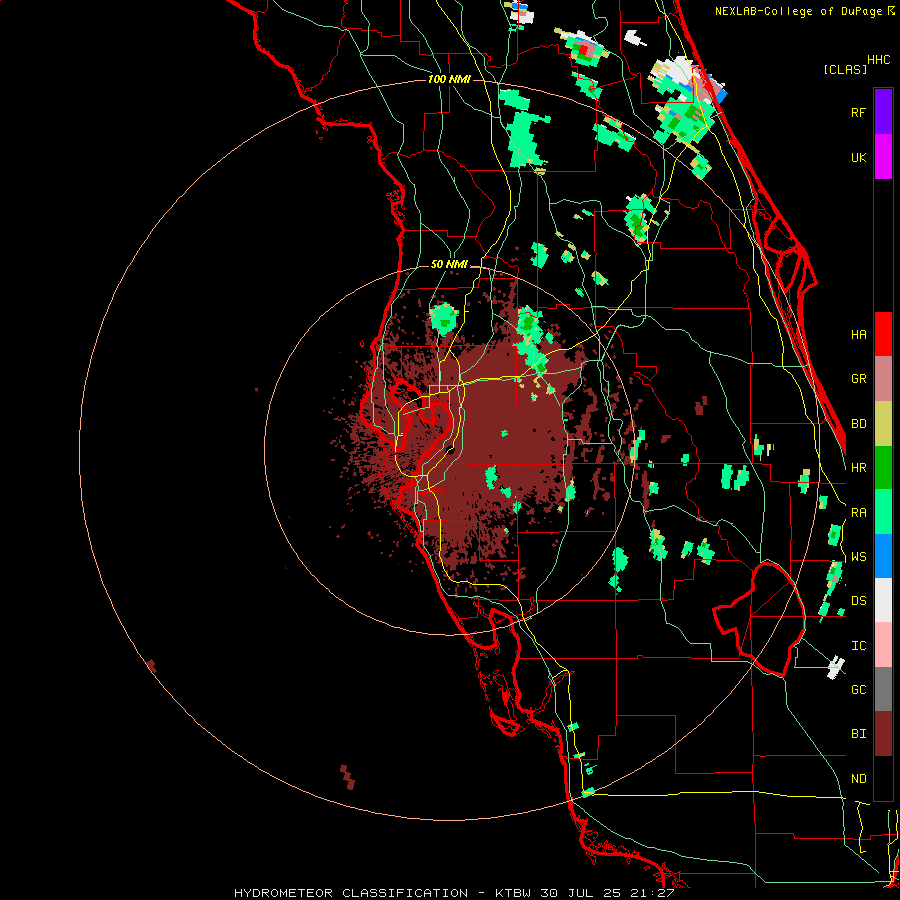The width and height of the screenshot is (900, 900).
Task: Select the yellow BD legend swatch
Action: (x=883, y=424)
